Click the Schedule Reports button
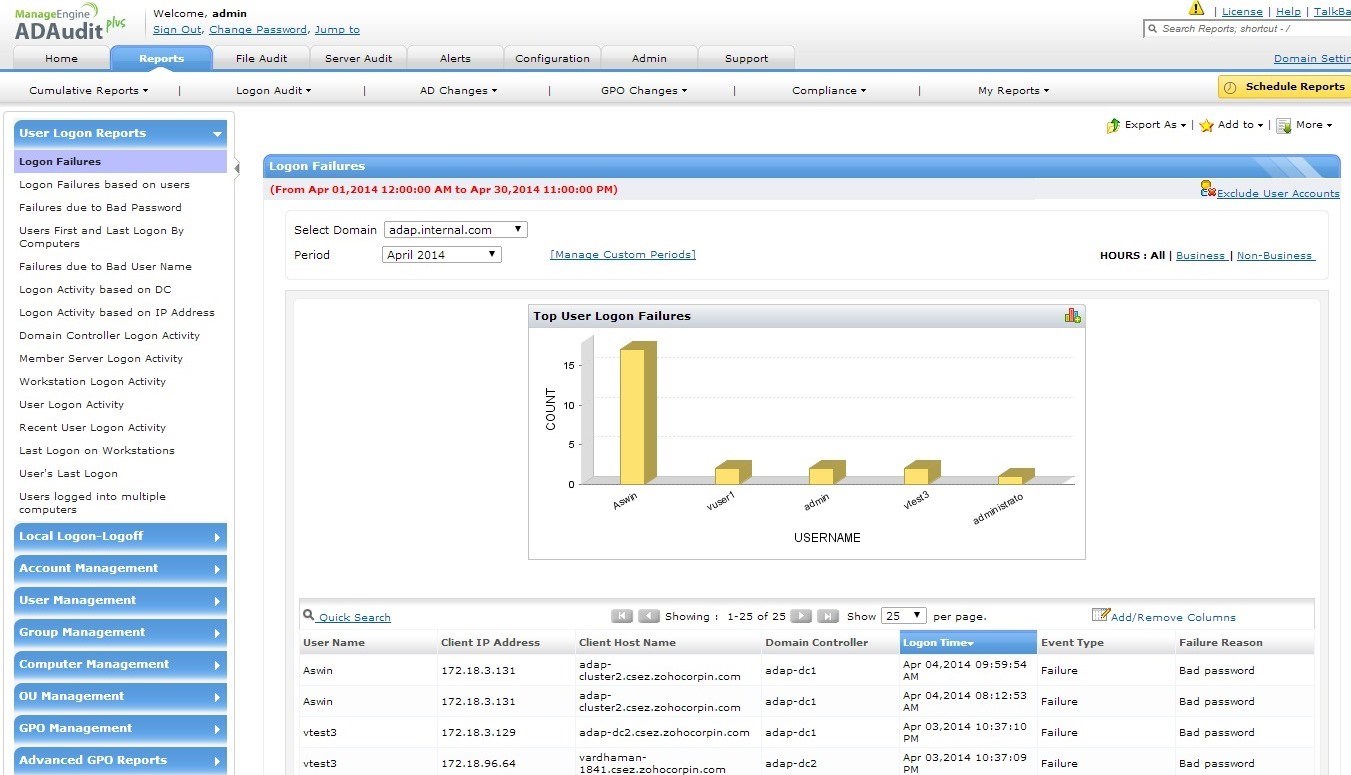Screen dimensions: 1351x775 click(1284, 87)
